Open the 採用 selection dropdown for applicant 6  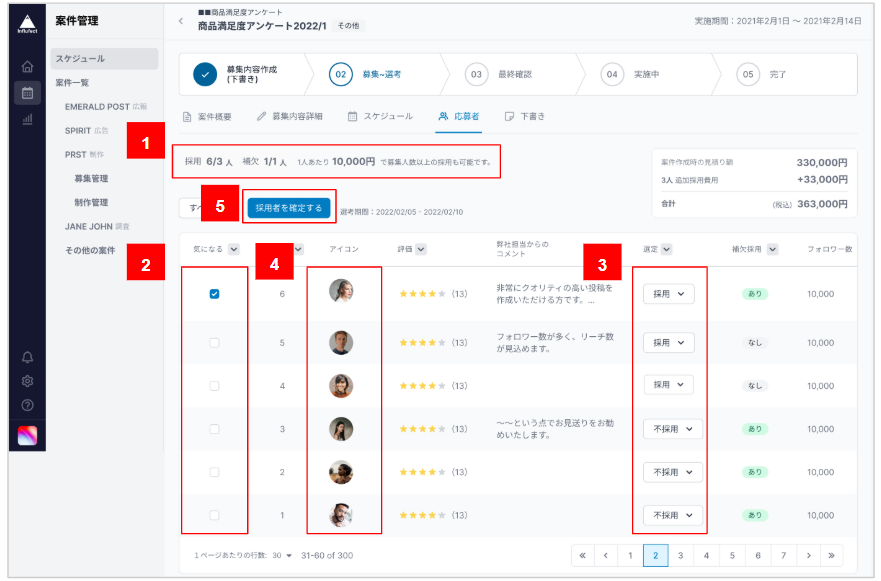click(669, 294)
